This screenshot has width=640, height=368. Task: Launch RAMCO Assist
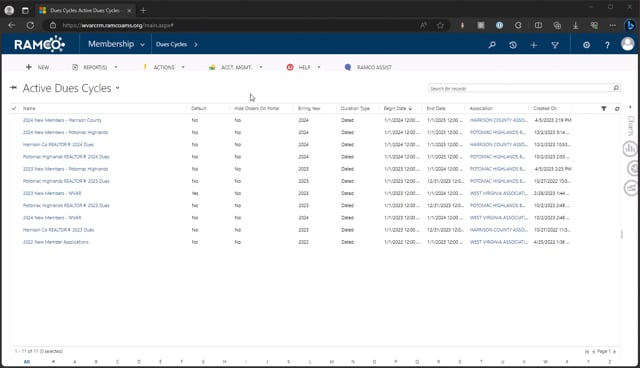[x=368, y=67]
